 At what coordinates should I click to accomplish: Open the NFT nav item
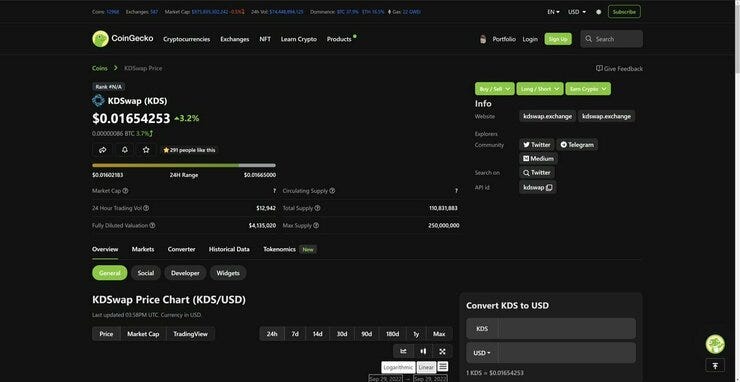pyautogui.click(x=265, y=39)
